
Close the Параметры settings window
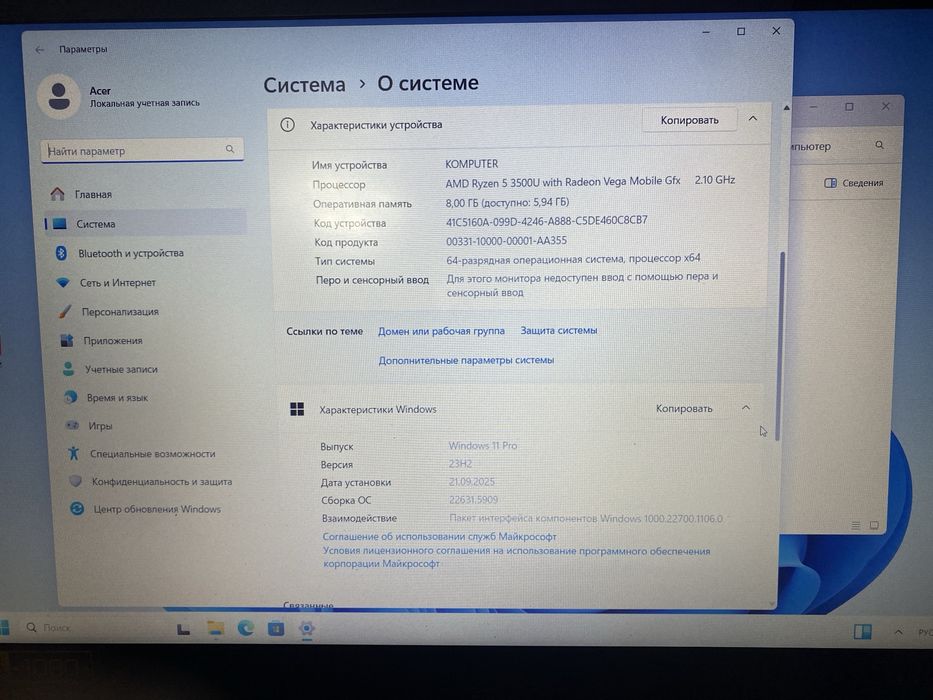click(776, 30)
